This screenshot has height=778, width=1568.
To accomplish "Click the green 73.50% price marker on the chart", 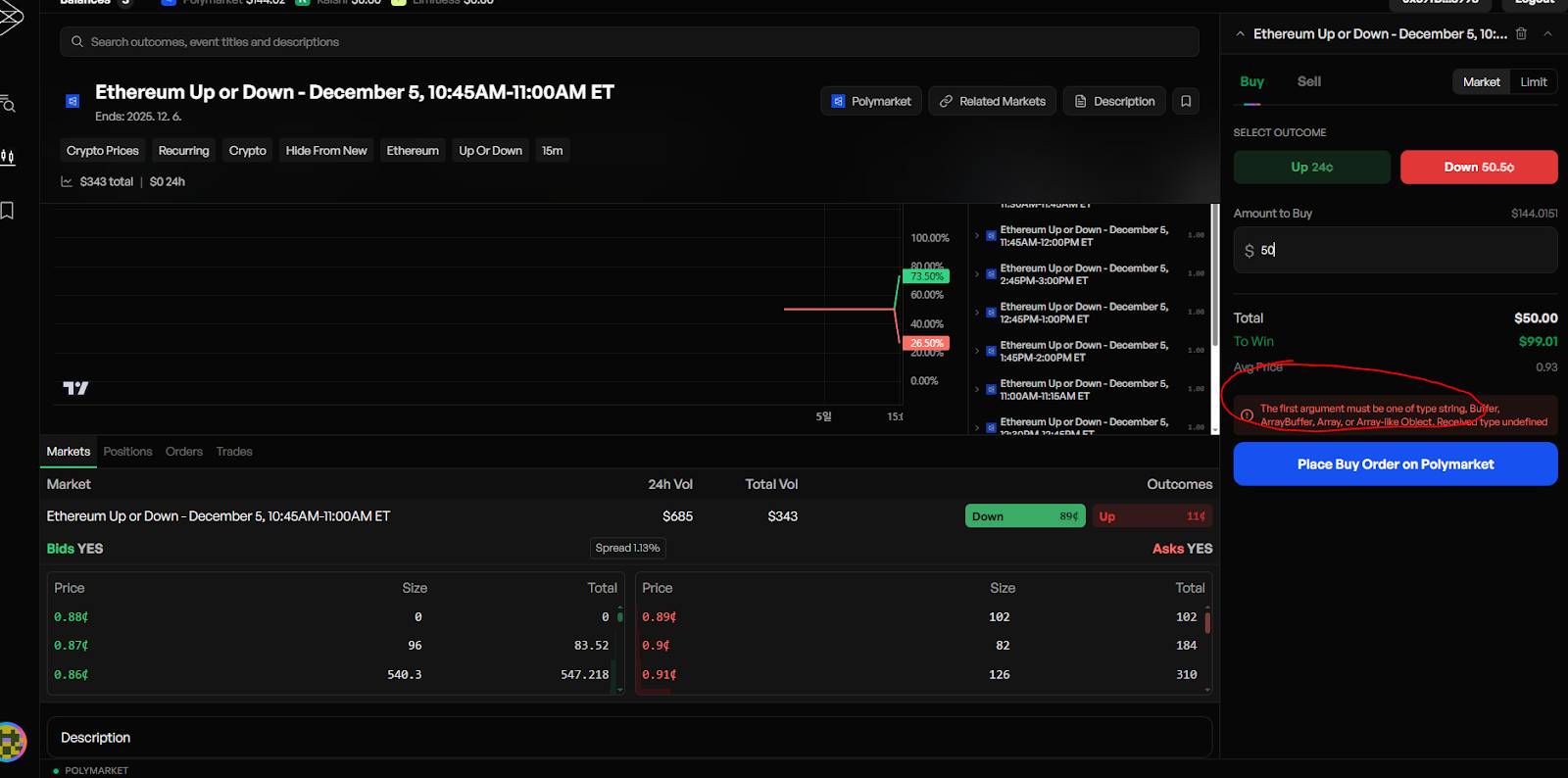I will click(926, 276).
